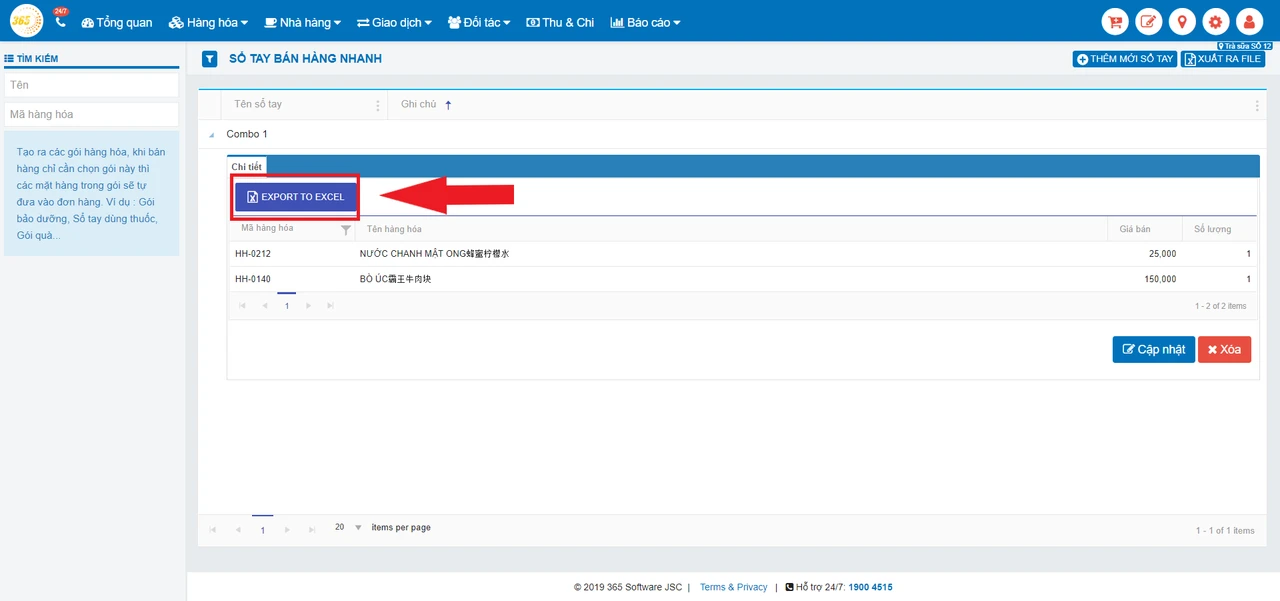The image size is (1280, 601).
Task: Click the 150,000 price cell
Action: (x=1160, y=279)
